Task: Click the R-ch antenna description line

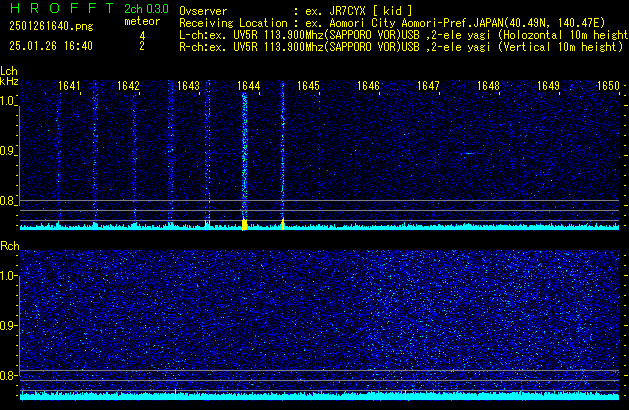Action: [401, 47]
